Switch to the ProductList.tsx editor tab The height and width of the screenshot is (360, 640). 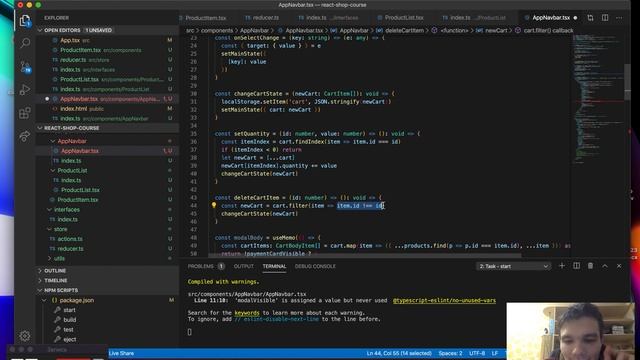pyautogui.click(x=404, y=18)
